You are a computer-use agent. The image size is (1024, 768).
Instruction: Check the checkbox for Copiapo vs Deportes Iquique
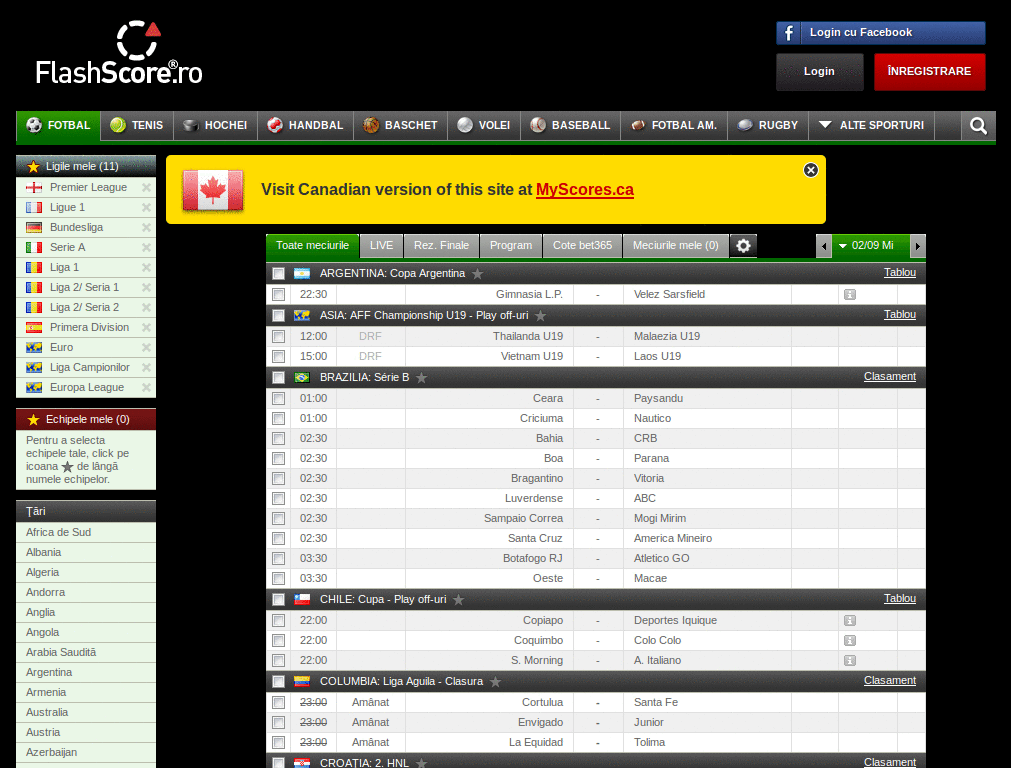pos(278,620)
